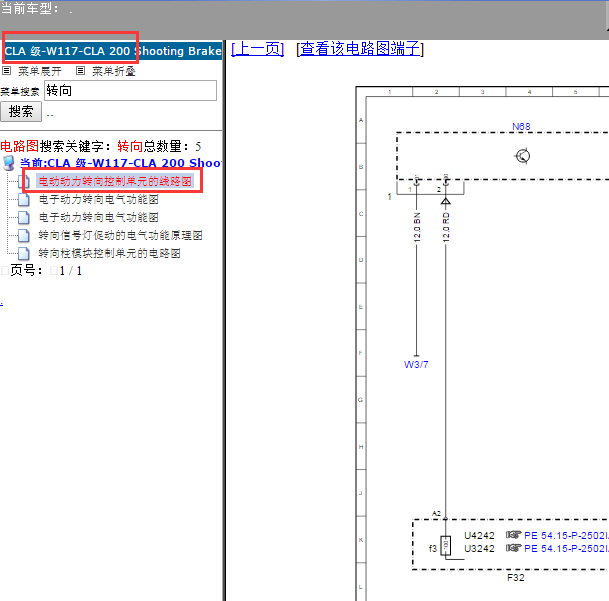Screen dimensions: 609x601
Task: Open the 查看该电路图端子 link
Action: tap(360, 49)
